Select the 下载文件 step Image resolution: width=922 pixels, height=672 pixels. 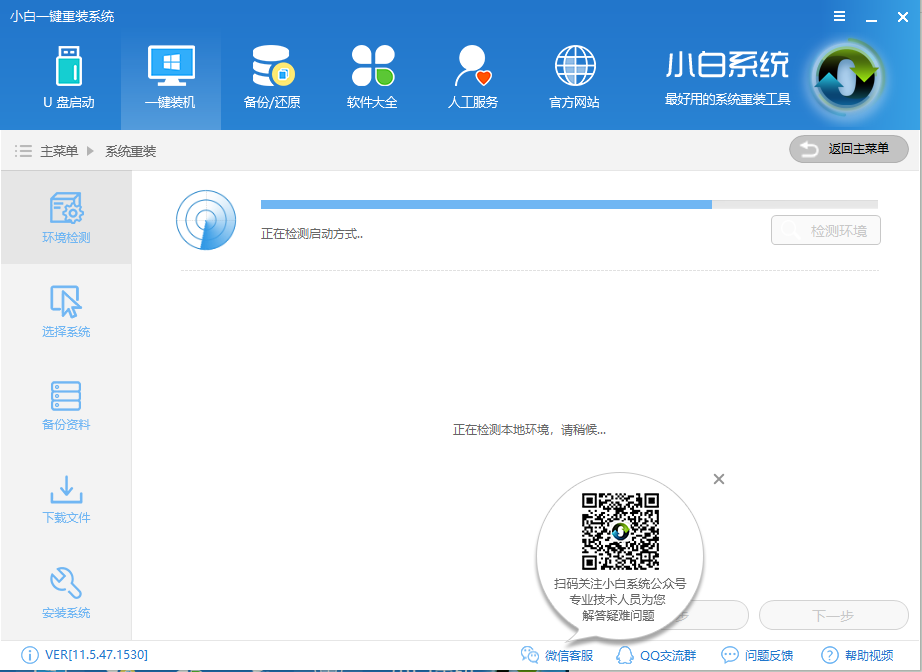(66, 497)
